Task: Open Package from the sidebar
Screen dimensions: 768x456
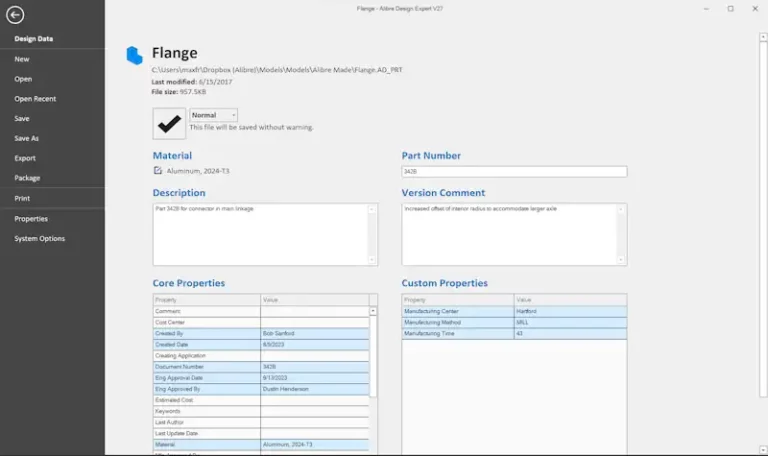Action: pyautogui.click(x=27, y=178)
